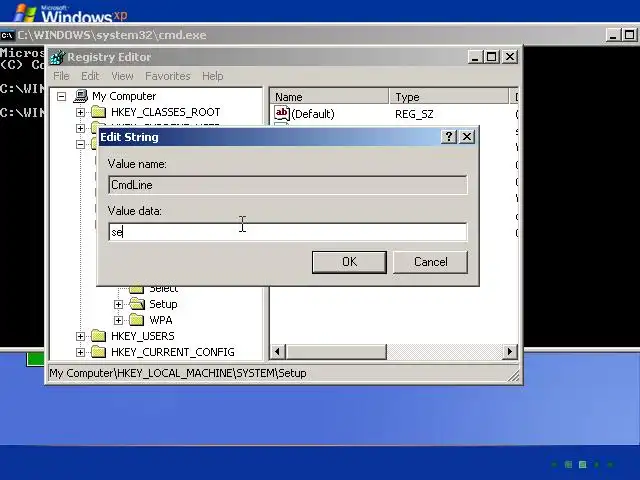Click the open Setup folder icon
This screenshot has width=640, height=480.
click(137, 304)
